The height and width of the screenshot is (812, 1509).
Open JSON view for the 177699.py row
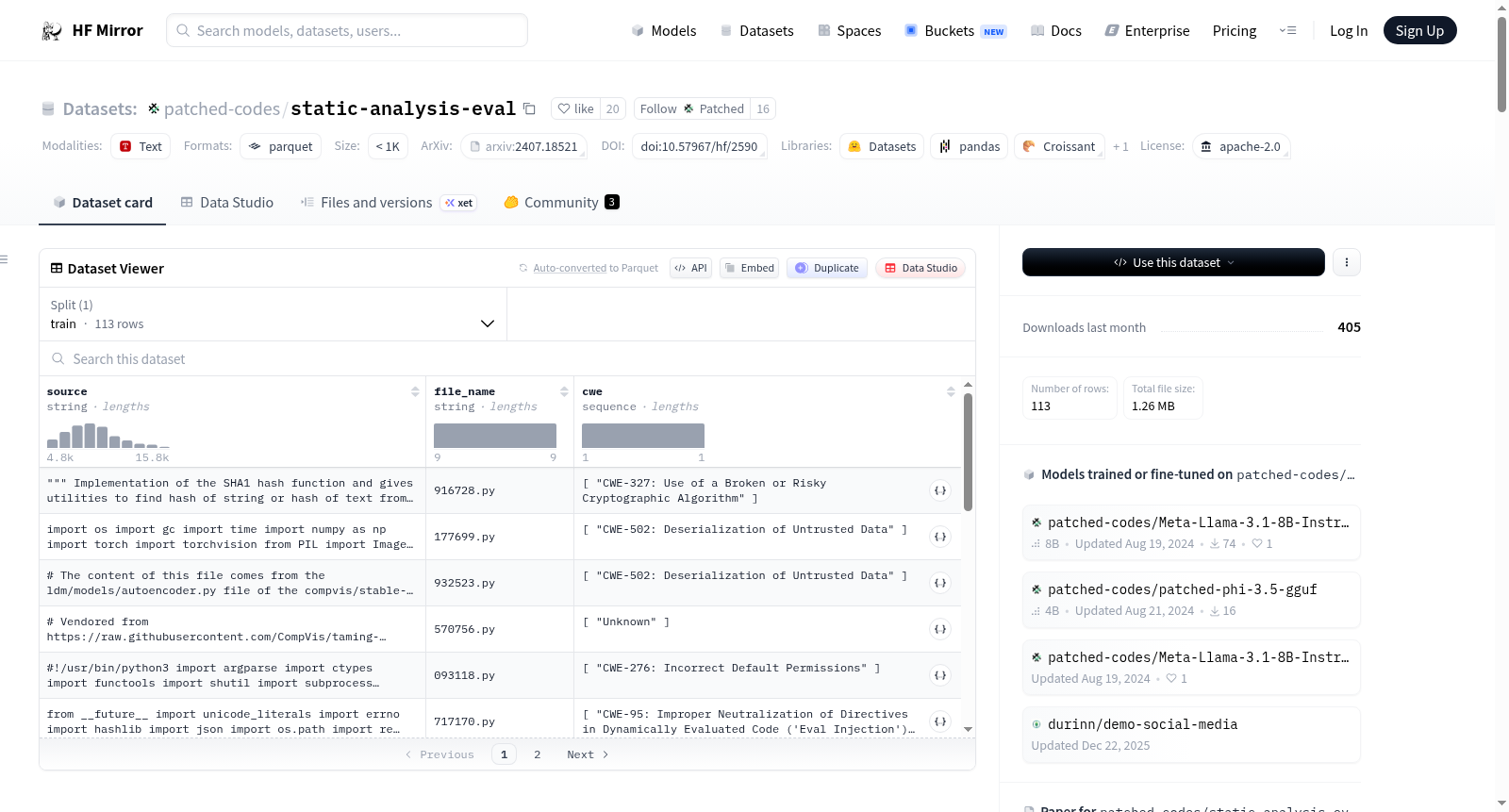(940, 537)
